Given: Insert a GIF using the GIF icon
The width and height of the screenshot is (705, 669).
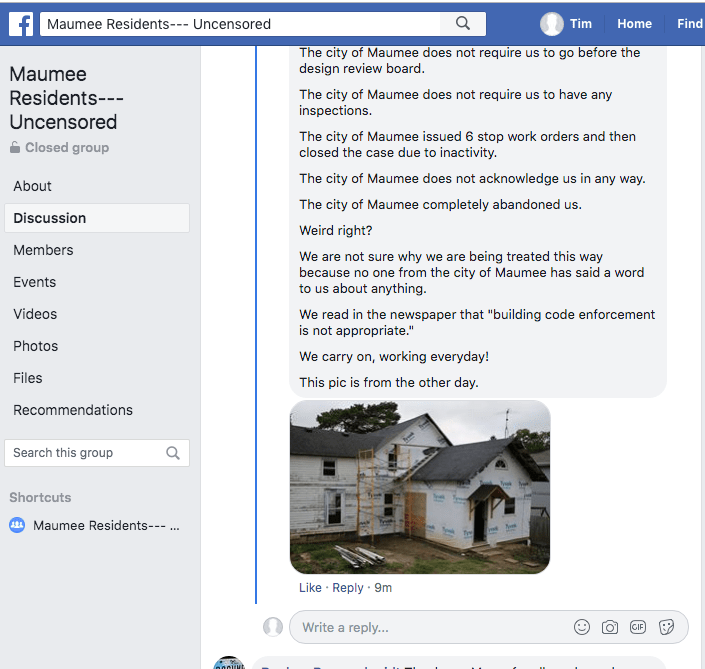Looking at the screenshot, I should click(638, 627).
